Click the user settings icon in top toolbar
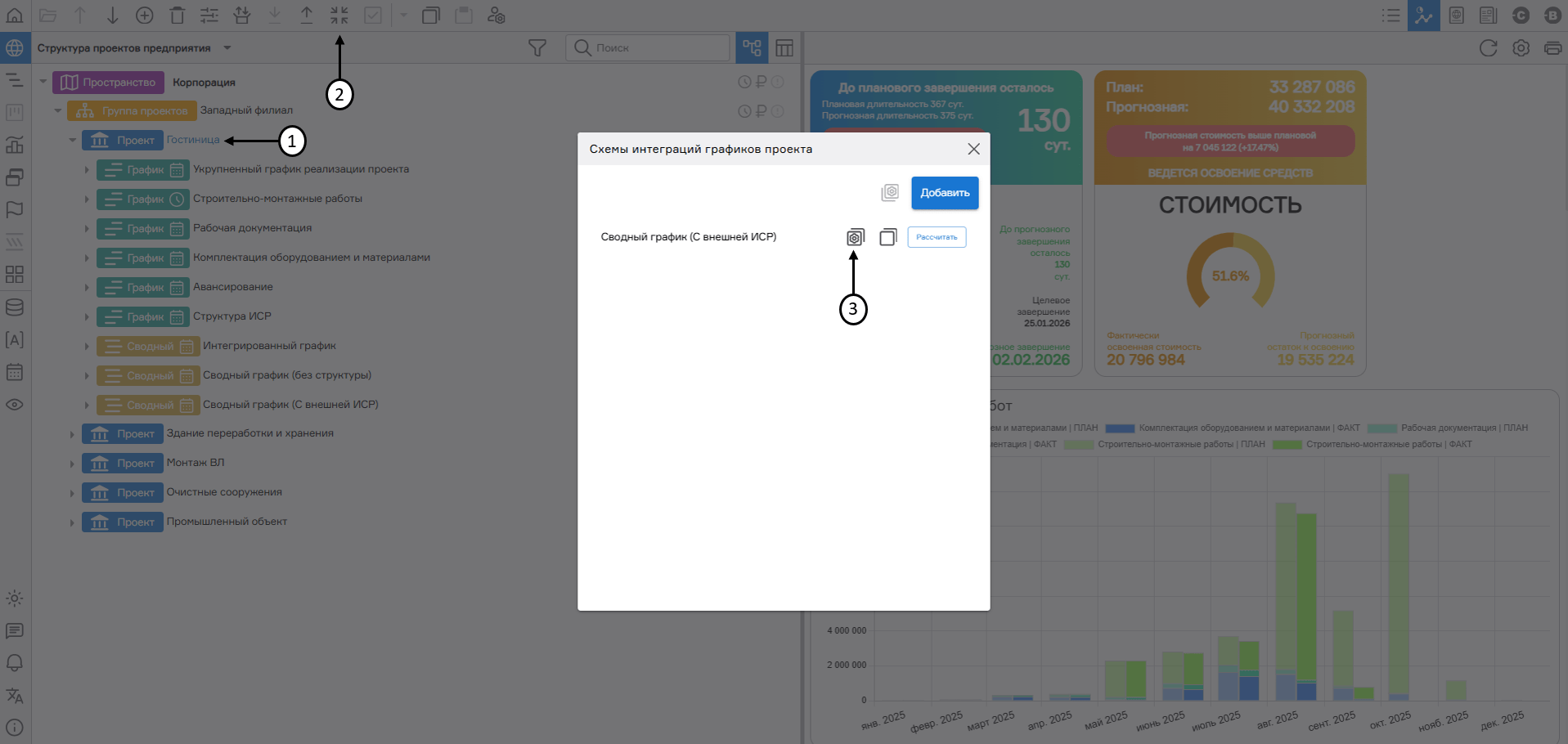The height and width of the screenshot is (744, 1568). pos(496,15)
